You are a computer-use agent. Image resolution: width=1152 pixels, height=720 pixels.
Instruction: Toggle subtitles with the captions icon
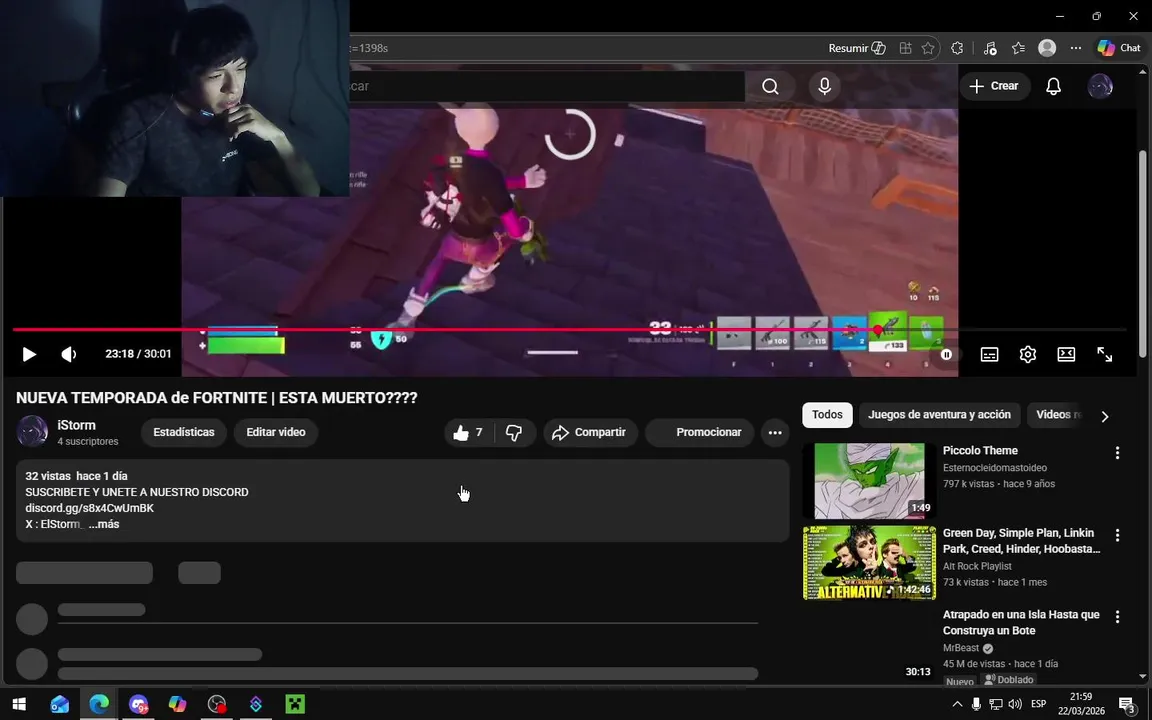pos(990,354)
